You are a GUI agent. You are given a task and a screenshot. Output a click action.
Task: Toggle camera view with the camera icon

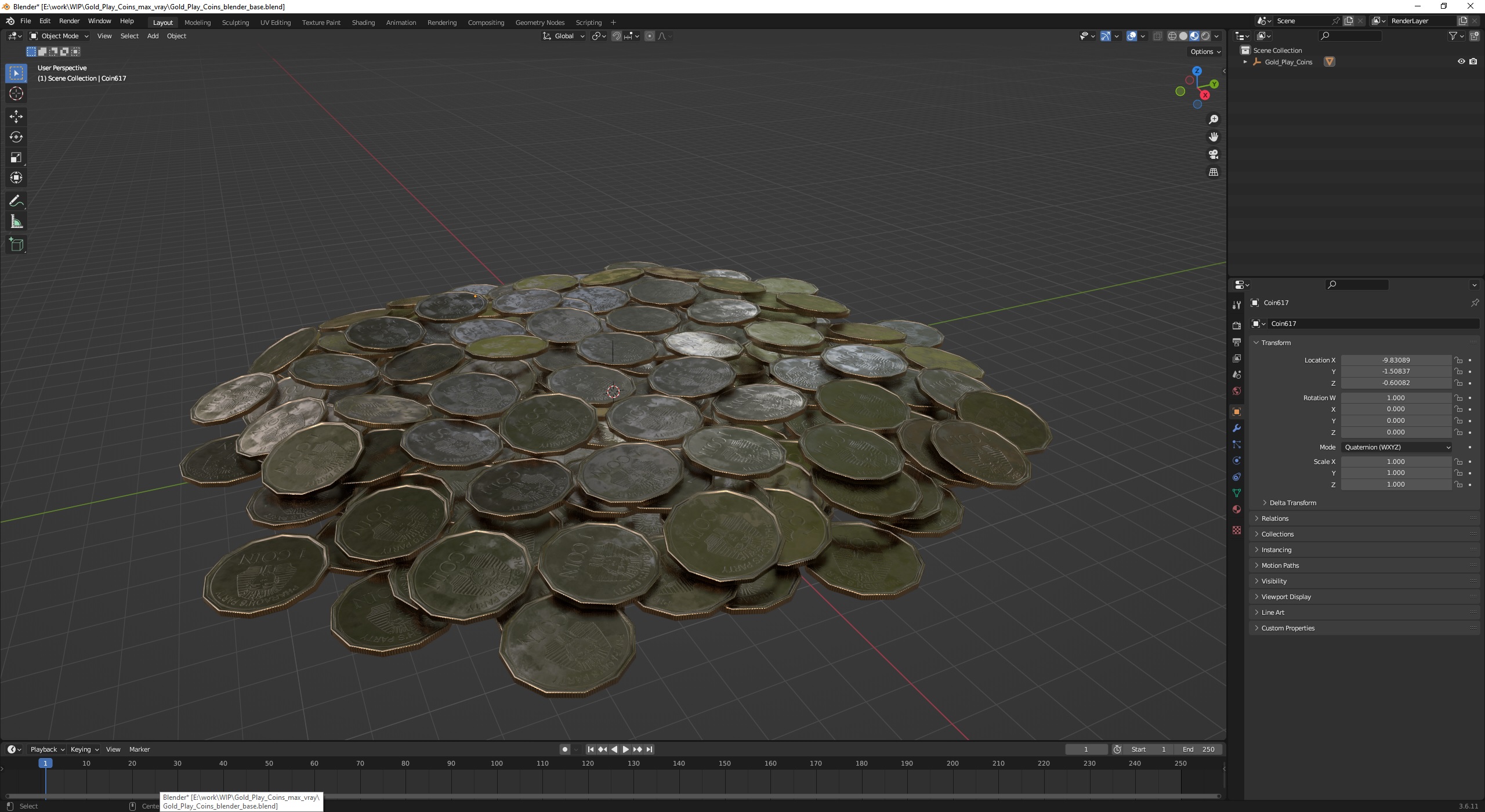pyautogui.click(x=1214, y=154)
